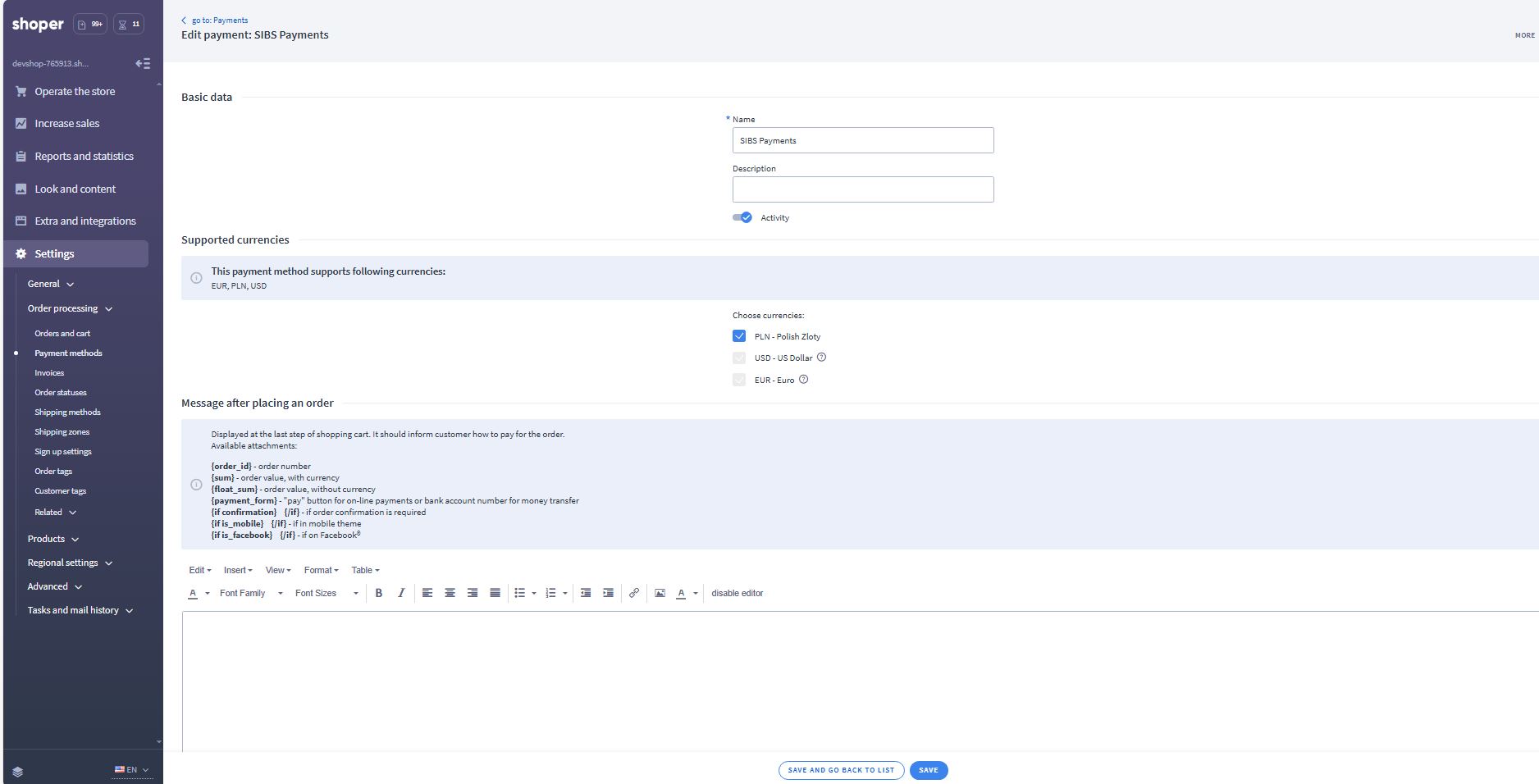Center-align text in the editor toolbar
The height and width of the screenshot is (784, 1539).
450,593
